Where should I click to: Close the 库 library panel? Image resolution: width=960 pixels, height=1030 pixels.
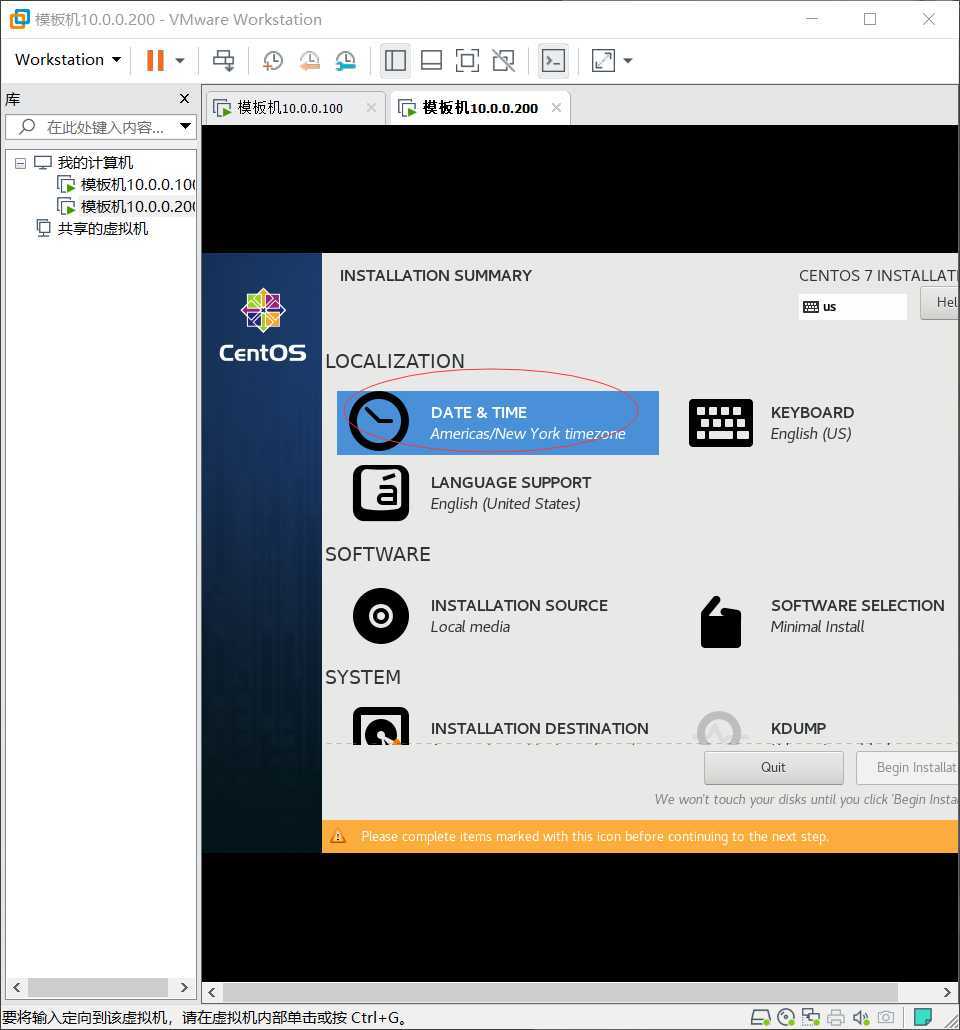tap(184, 99)
